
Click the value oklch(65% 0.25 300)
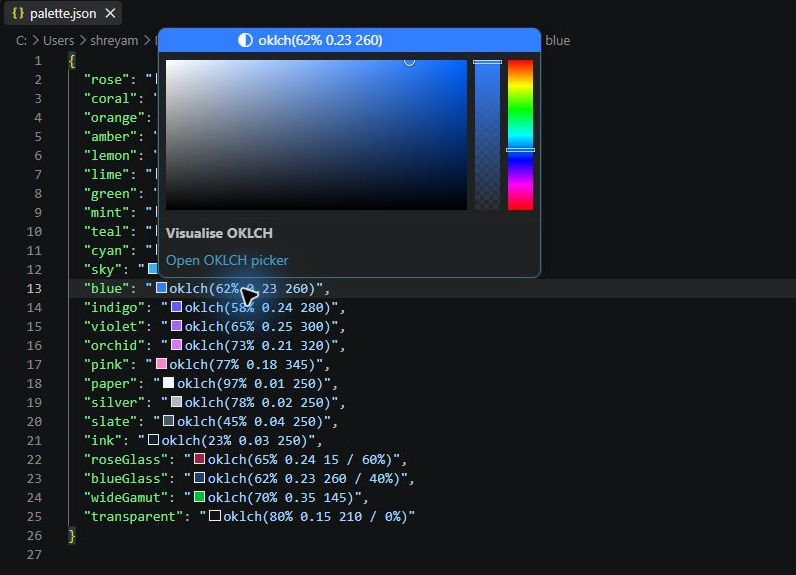tap(258, 326)
